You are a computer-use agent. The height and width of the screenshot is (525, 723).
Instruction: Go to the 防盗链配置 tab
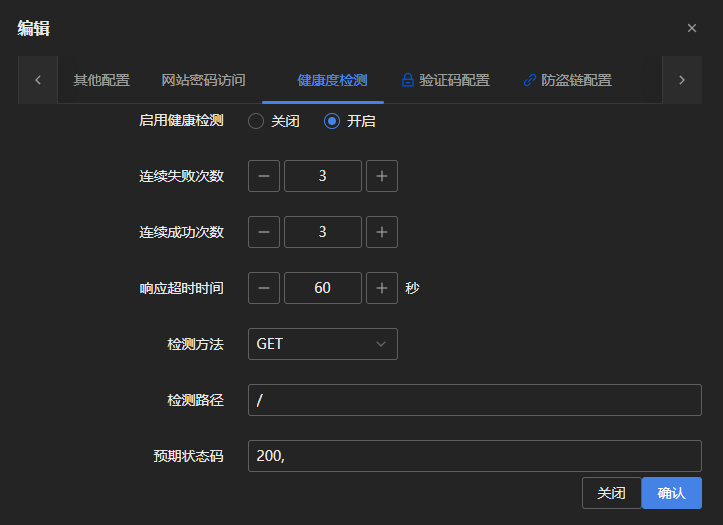pyautogui.click(x=567, y=80)
